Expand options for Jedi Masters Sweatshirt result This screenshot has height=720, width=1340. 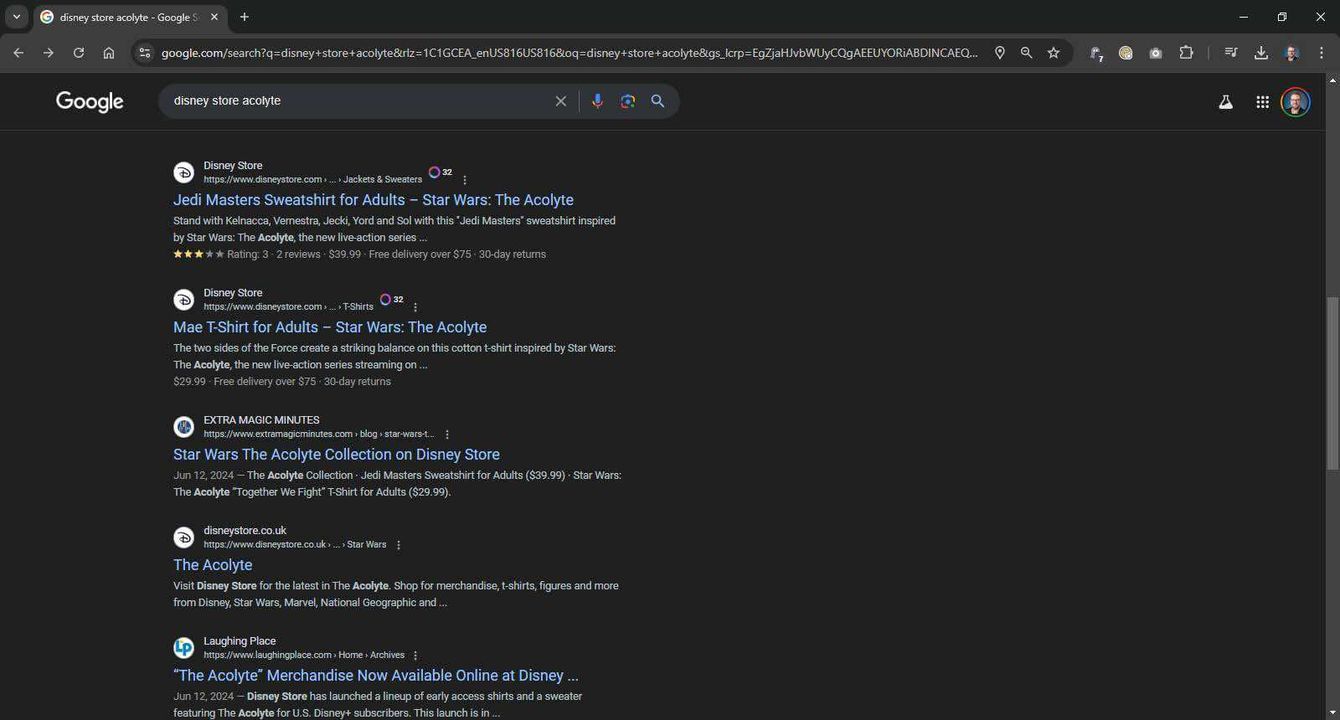[465, 180]
